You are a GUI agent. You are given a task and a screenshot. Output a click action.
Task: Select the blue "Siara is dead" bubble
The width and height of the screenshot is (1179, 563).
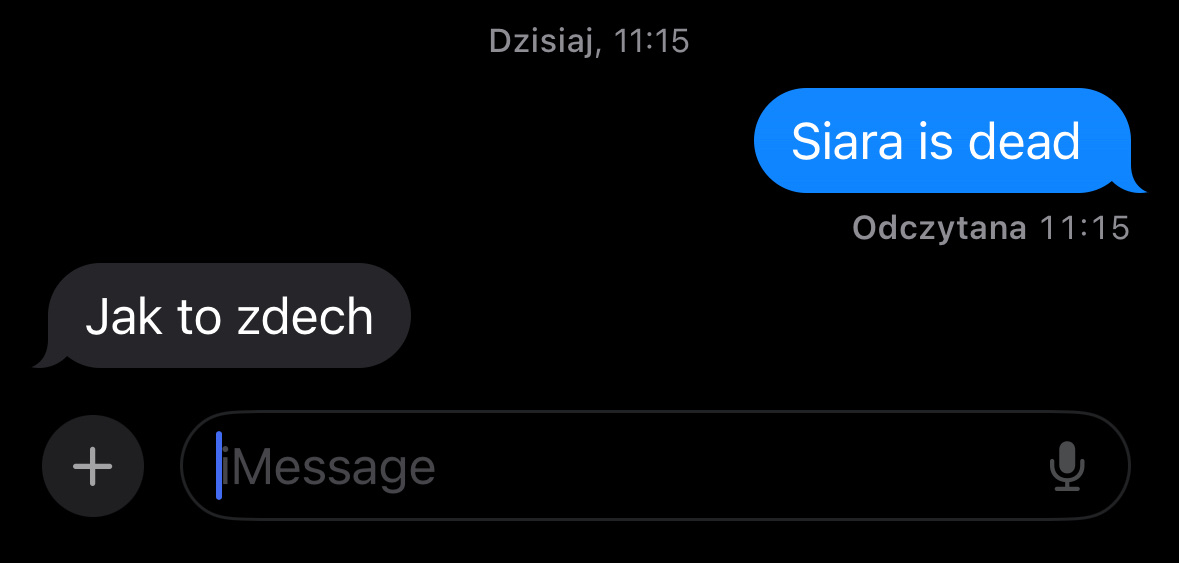point(942,141)
